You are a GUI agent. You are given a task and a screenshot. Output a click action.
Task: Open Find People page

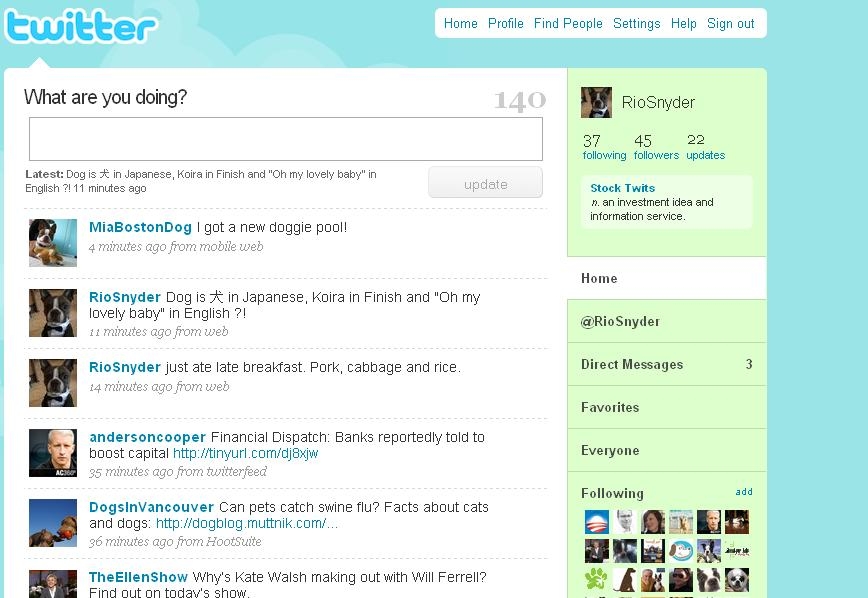pos(568,24)
